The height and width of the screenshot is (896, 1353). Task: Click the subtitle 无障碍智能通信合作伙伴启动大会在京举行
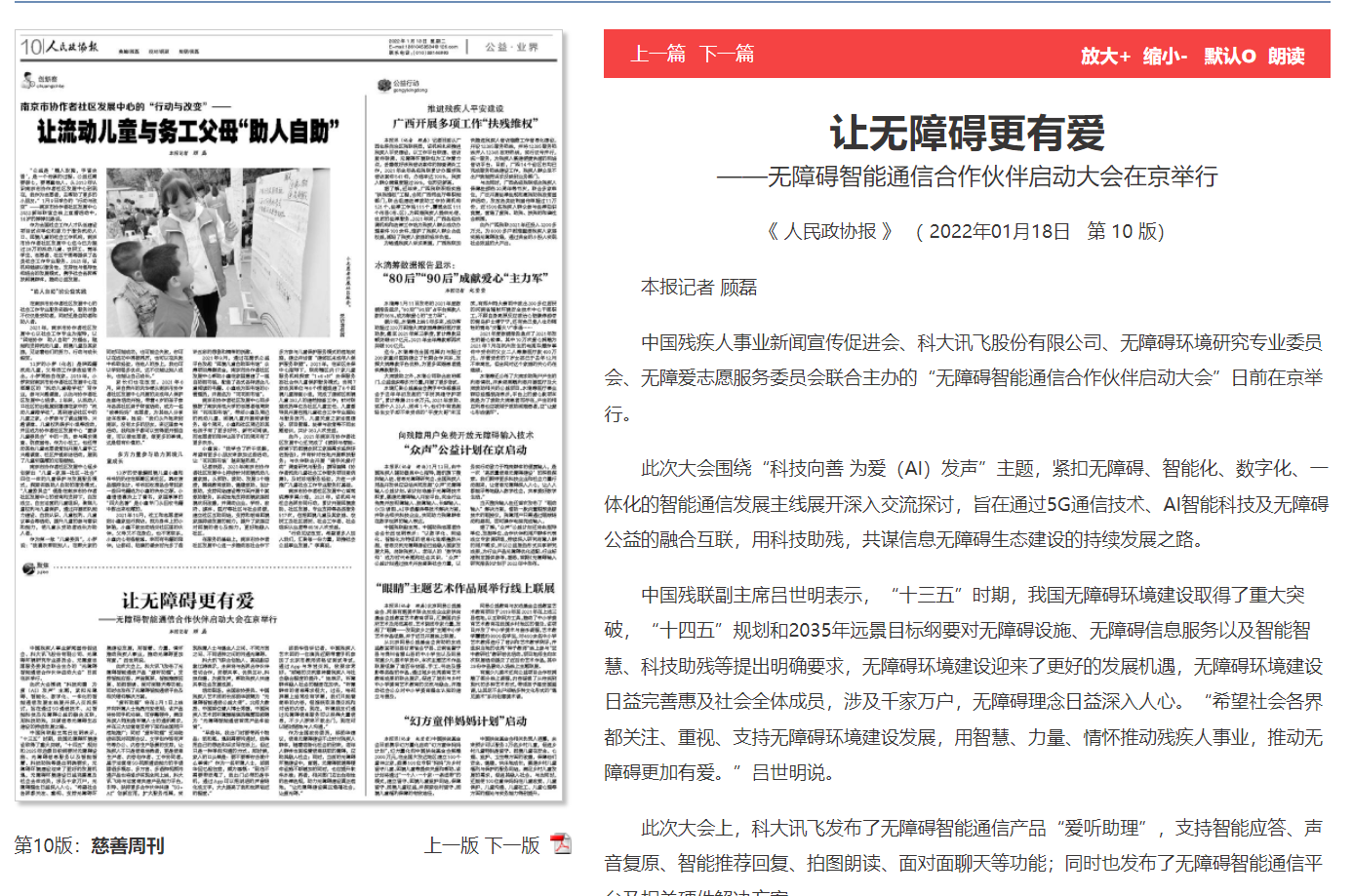coord(992,176)
